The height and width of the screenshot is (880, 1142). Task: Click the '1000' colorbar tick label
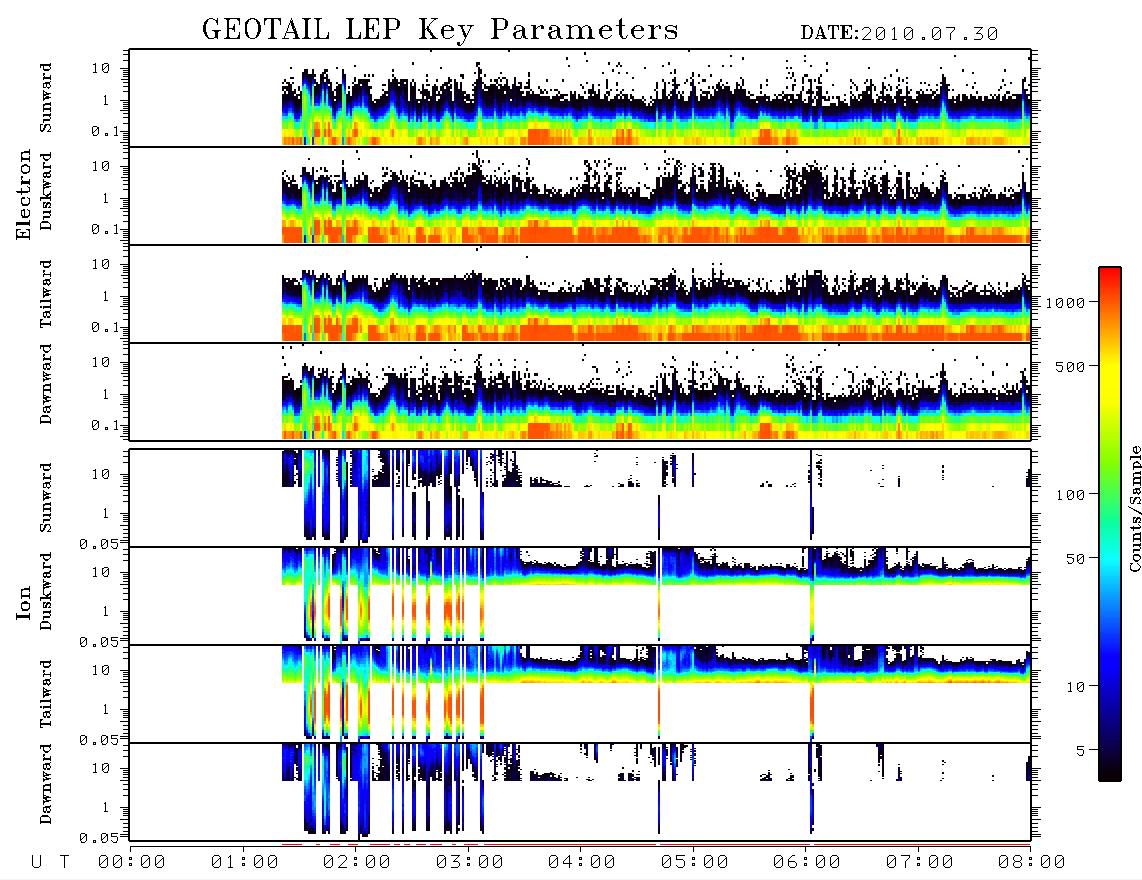tap(1066, 302)
